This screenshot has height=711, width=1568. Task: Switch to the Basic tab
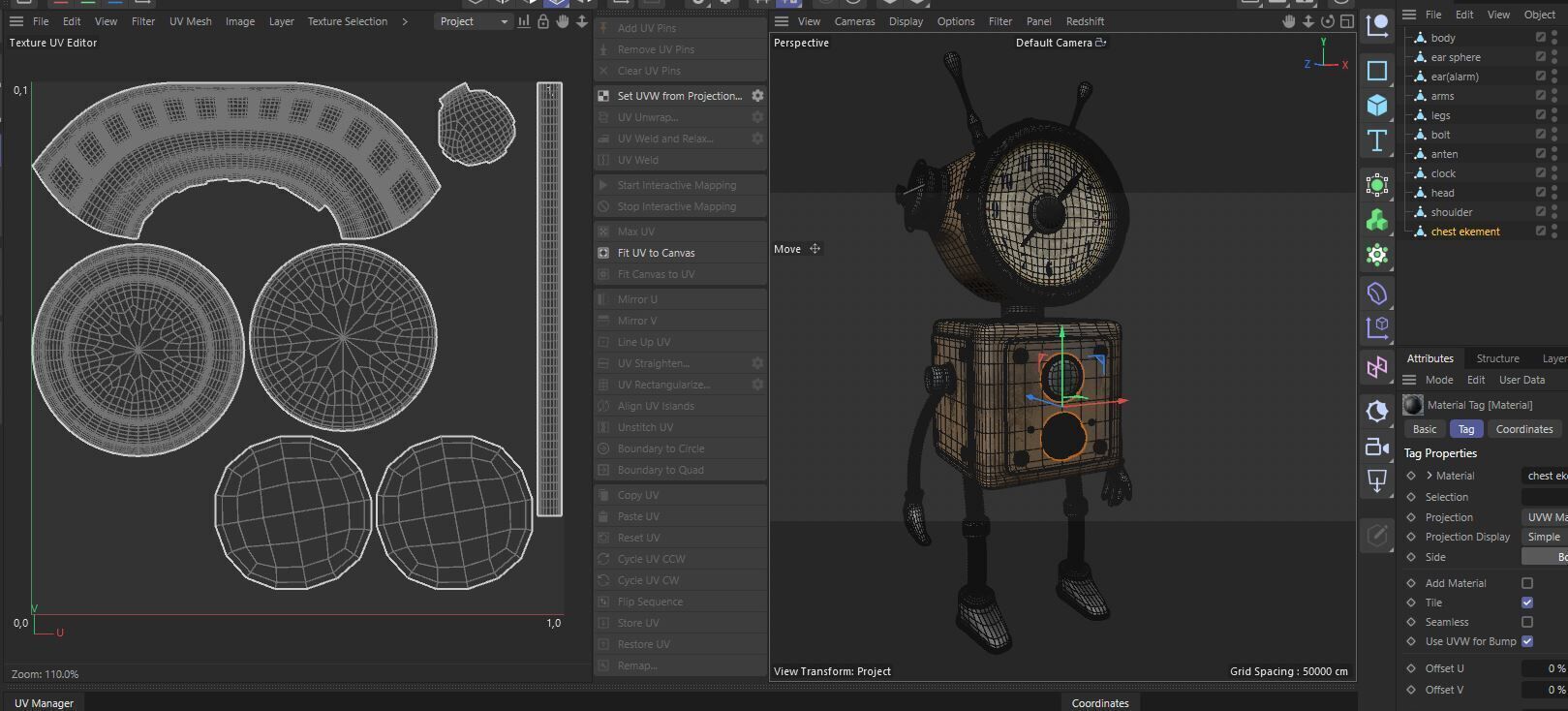pyautogui.click(x=1425, y=429)
